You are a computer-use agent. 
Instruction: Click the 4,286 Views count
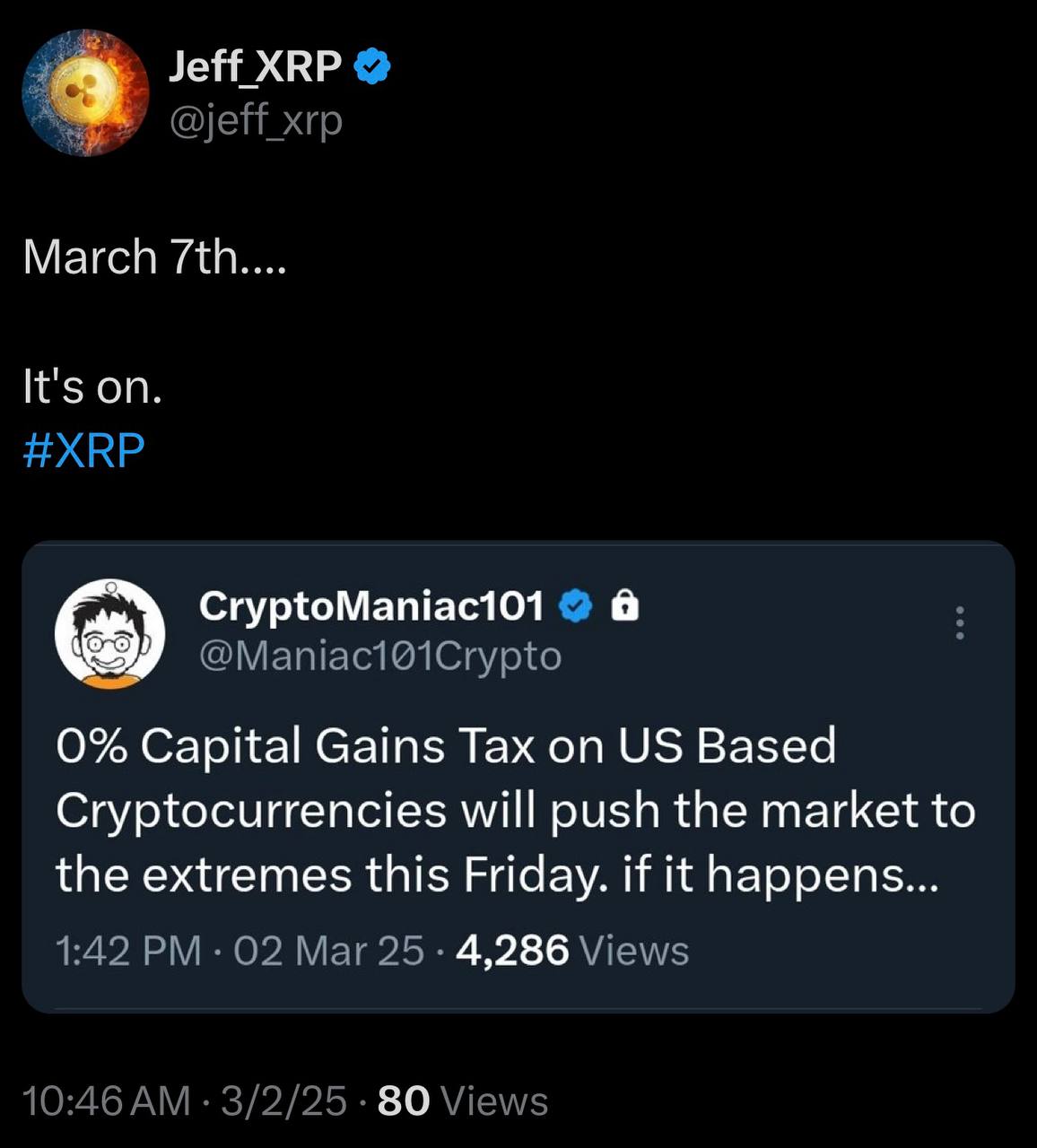click(x=571, y=951)
